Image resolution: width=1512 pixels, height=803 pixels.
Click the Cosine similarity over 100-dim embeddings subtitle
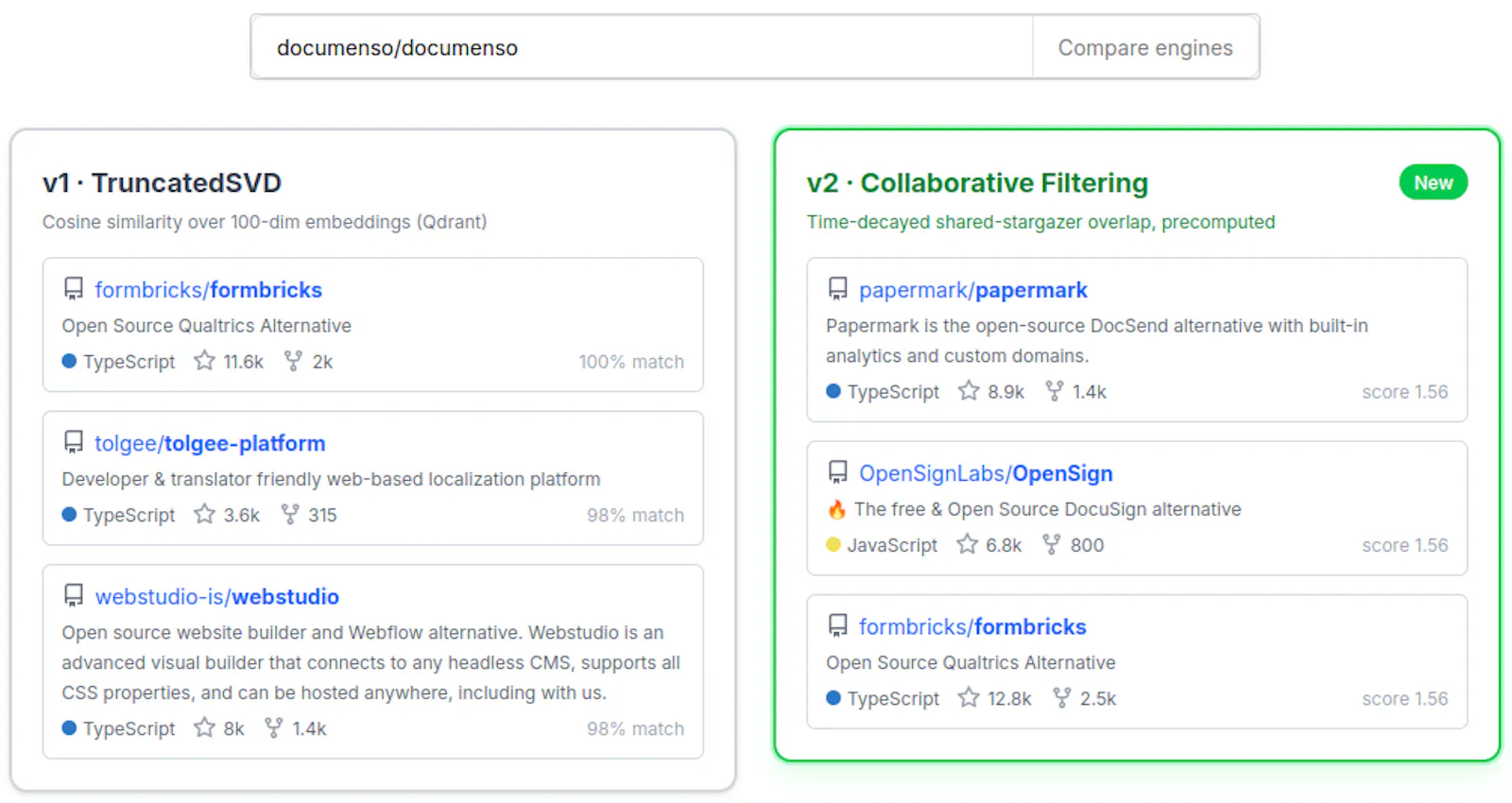(265, 222)
